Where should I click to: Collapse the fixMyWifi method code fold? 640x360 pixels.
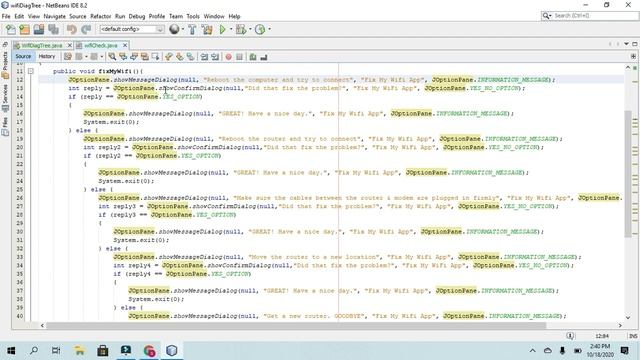tap(31, 71)
